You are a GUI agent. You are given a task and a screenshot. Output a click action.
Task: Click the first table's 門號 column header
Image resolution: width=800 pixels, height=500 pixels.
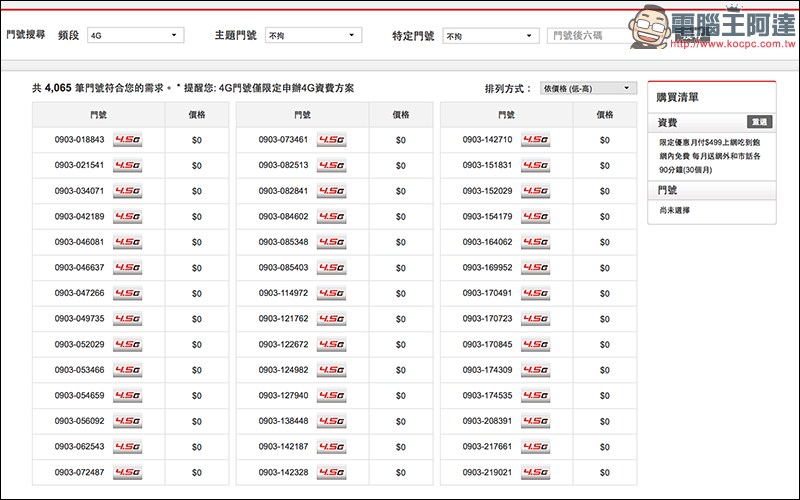point(98,115)
